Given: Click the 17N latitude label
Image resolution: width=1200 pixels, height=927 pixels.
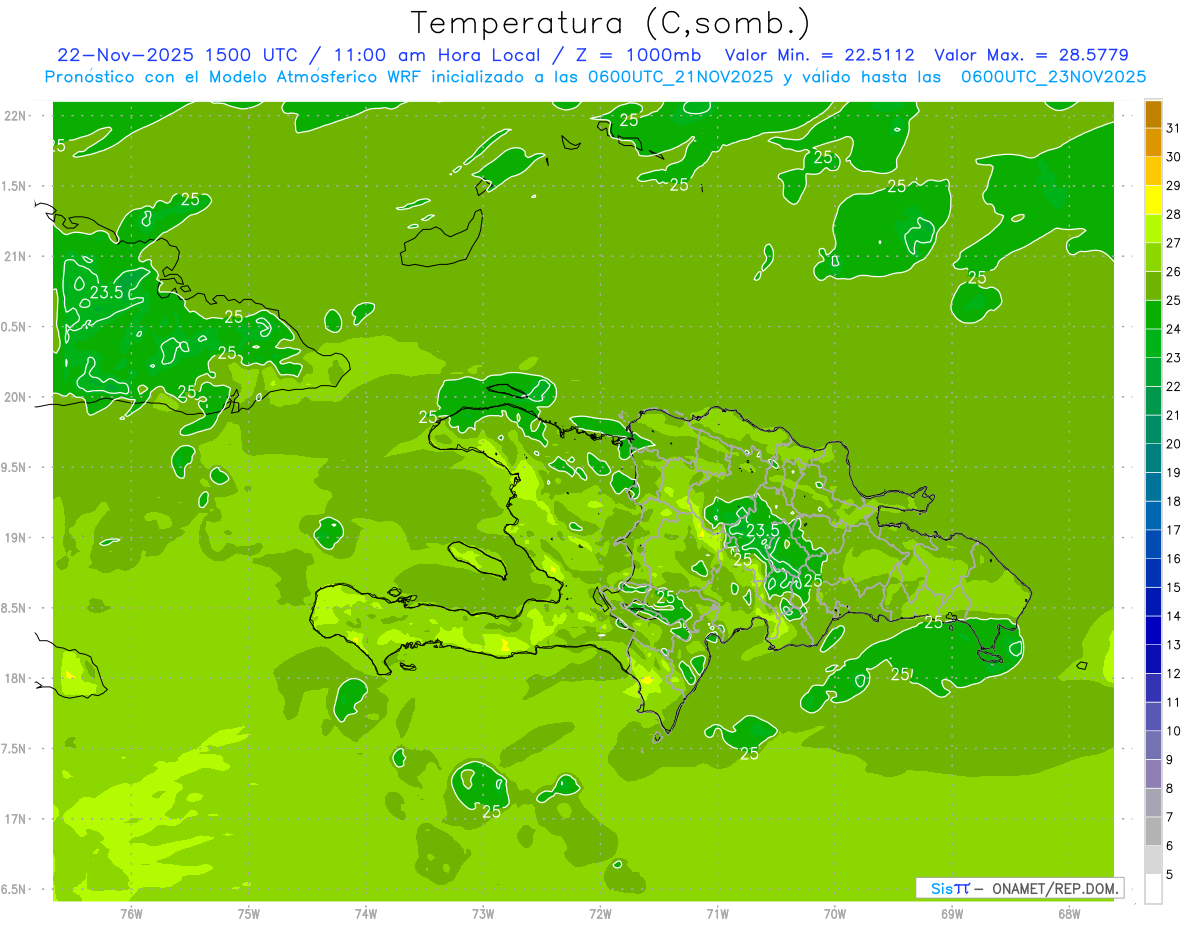Looking at the screenshot, I should pyautogui.click(x=16, y=819).
